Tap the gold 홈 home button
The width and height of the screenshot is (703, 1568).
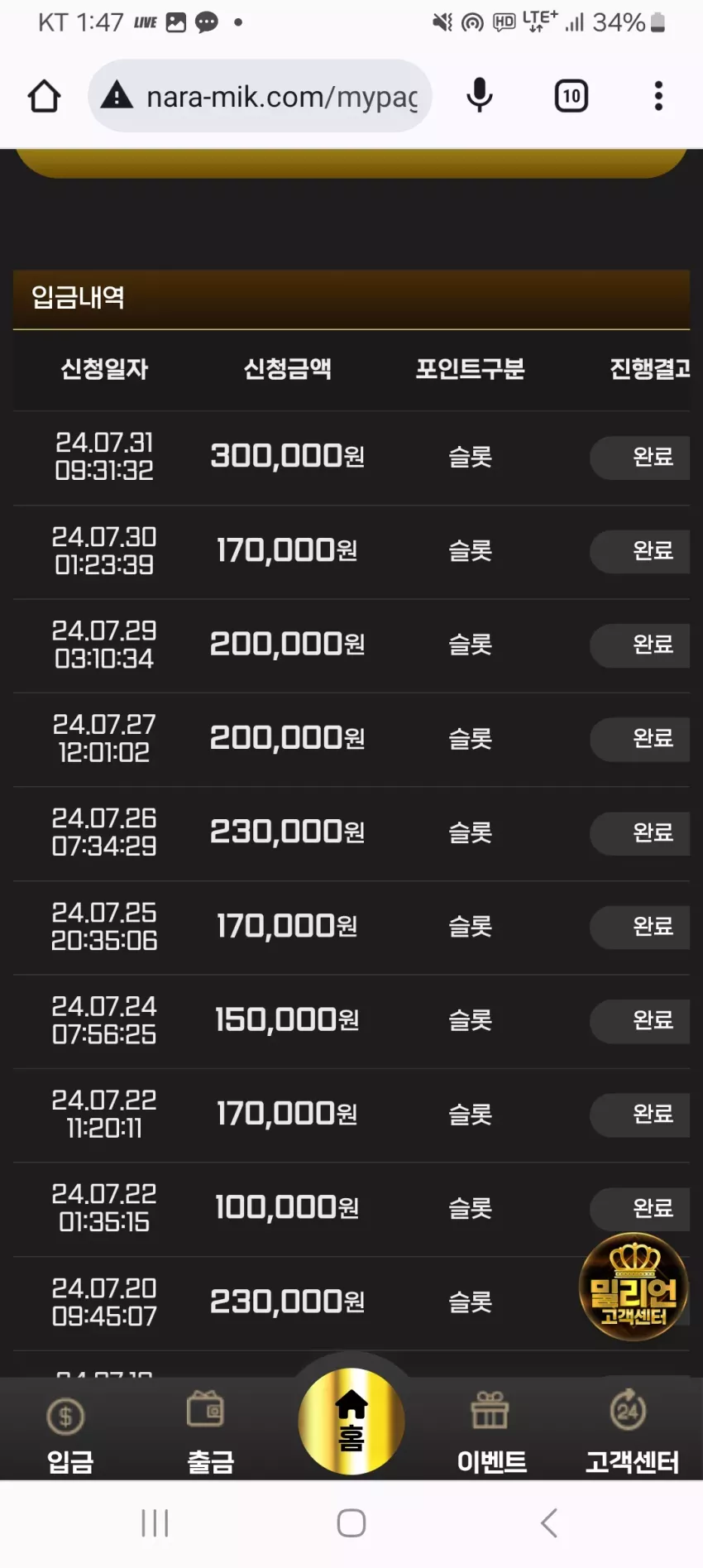click(x=351, y=1422)
